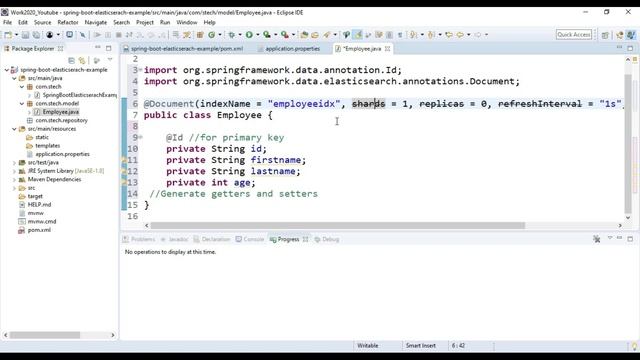Click the New Java Class icon

click(x=211, y=35)
